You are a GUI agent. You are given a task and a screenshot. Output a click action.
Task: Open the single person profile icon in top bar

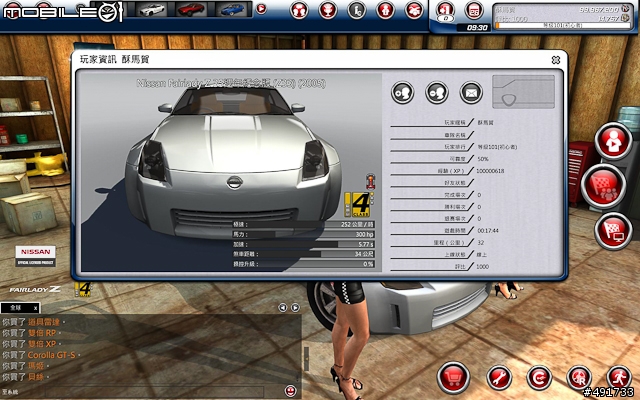pos(385,10)
